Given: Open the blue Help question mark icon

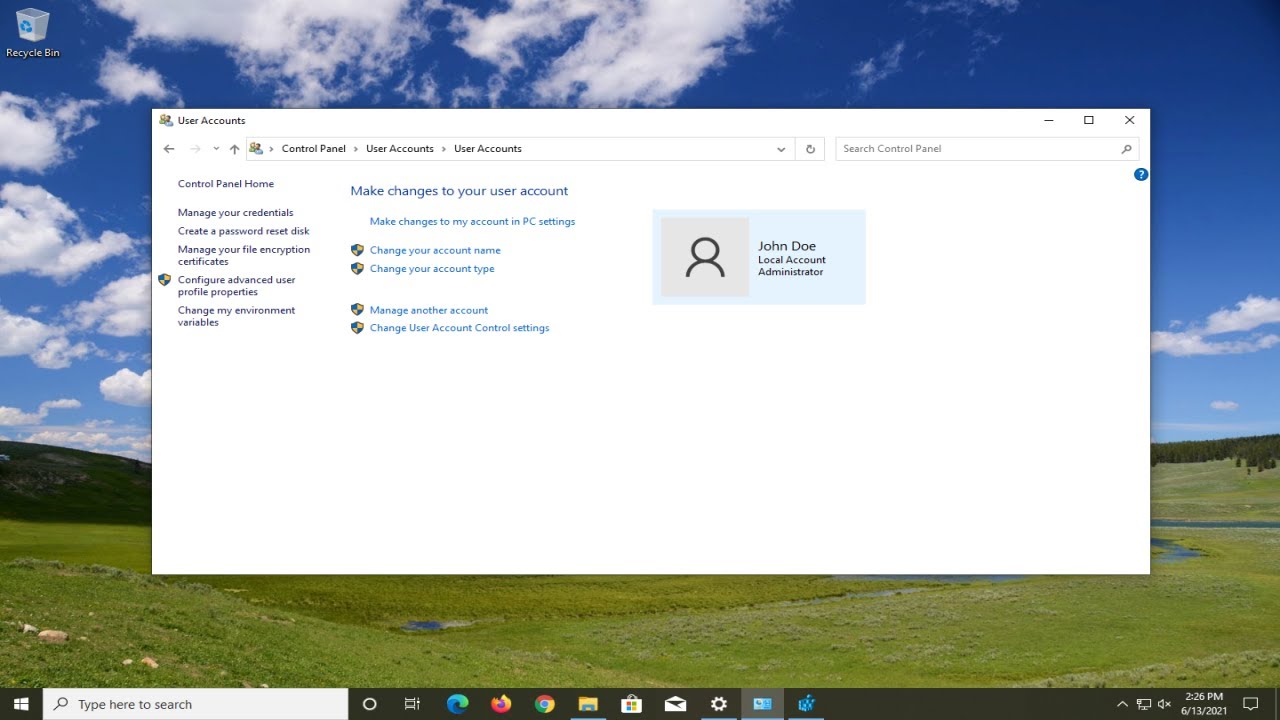Looking at the screenshot, I should (x=1141, y=174).
